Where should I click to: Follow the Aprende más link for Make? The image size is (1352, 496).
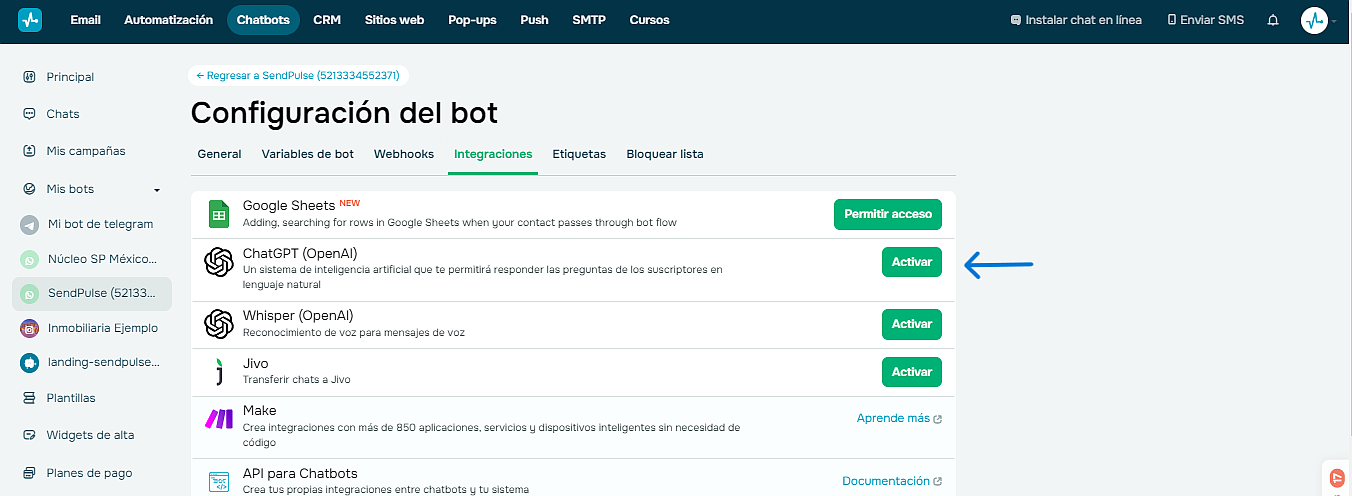(893, 418)
